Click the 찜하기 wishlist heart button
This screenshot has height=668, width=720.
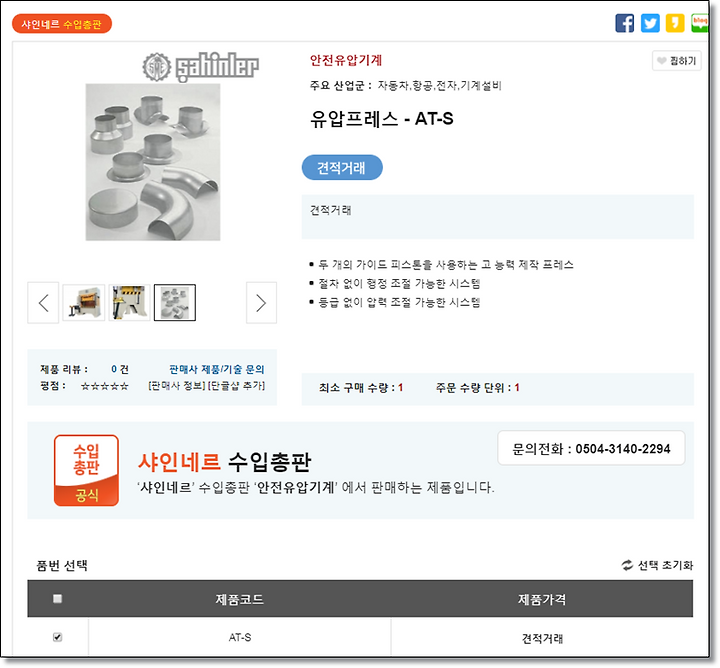pyautogui.click(x=676, y=61)
